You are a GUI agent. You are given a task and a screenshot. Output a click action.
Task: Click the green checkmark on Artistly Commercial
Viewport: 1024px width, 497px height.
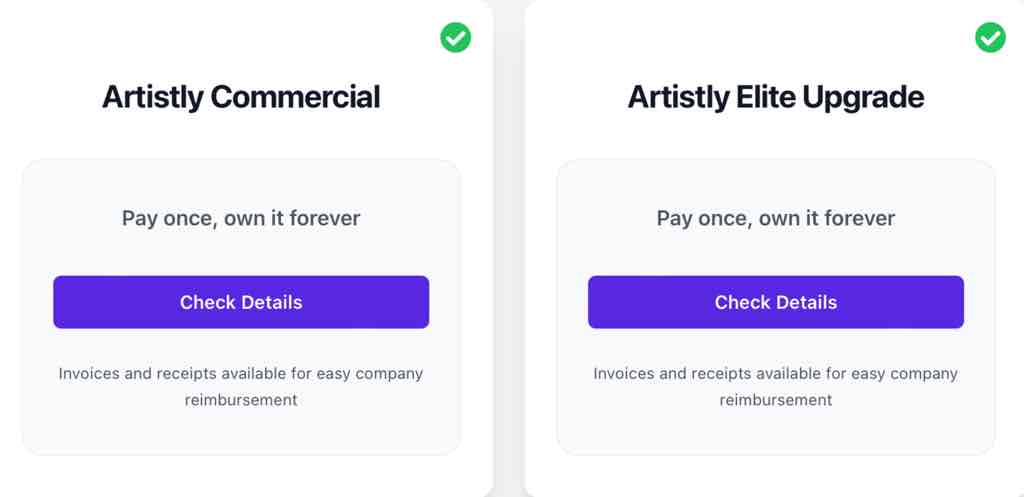click(455, 37)
